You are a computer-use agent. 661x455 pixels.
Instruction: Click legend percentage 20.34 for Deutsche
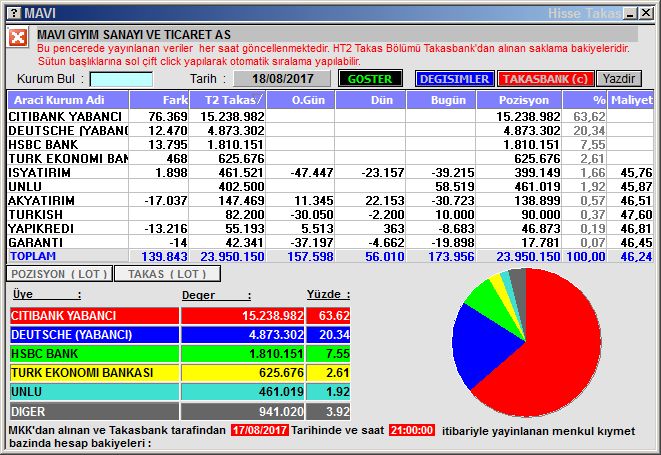click(x=334, y=334)
